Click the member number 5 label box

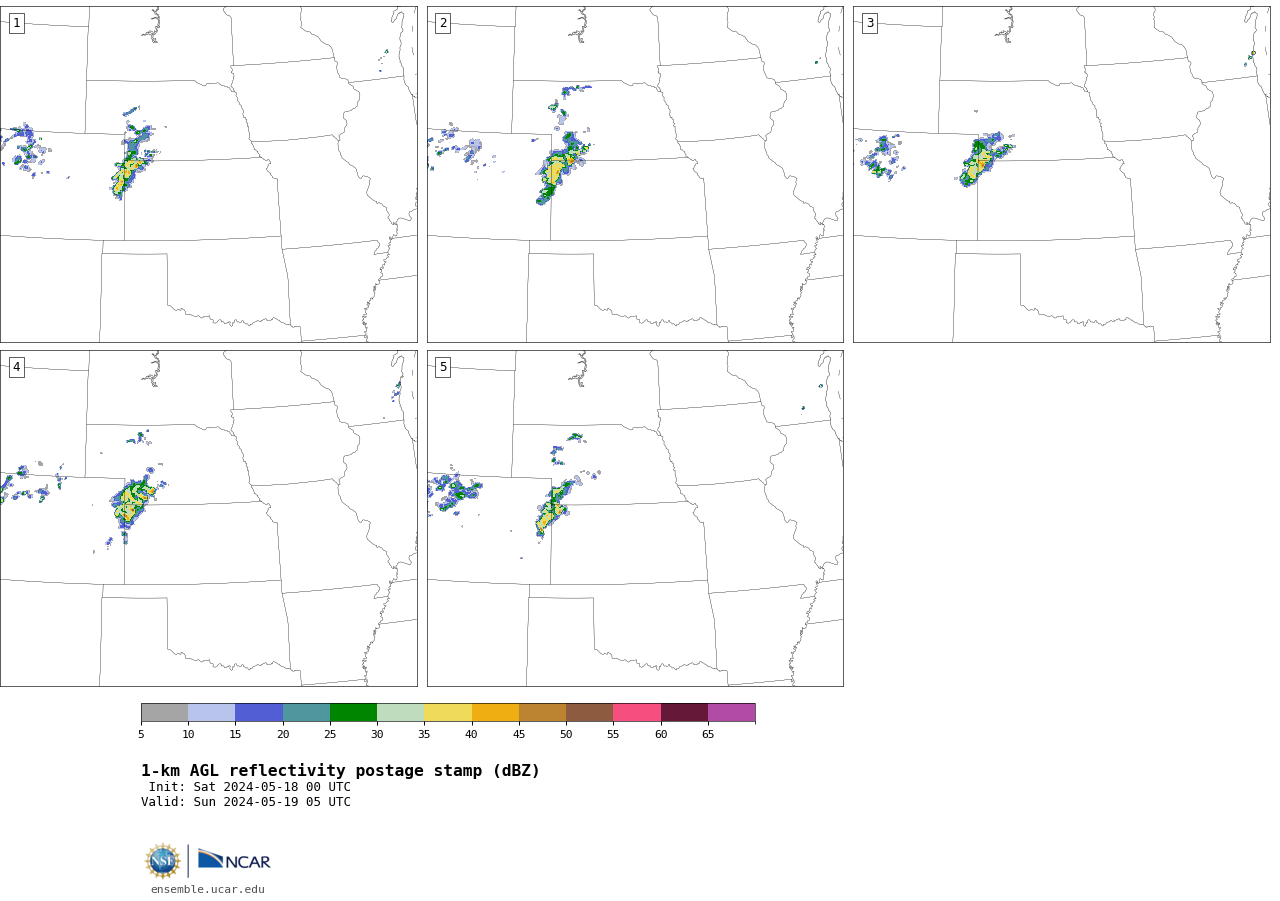click(x=443, y=367)
